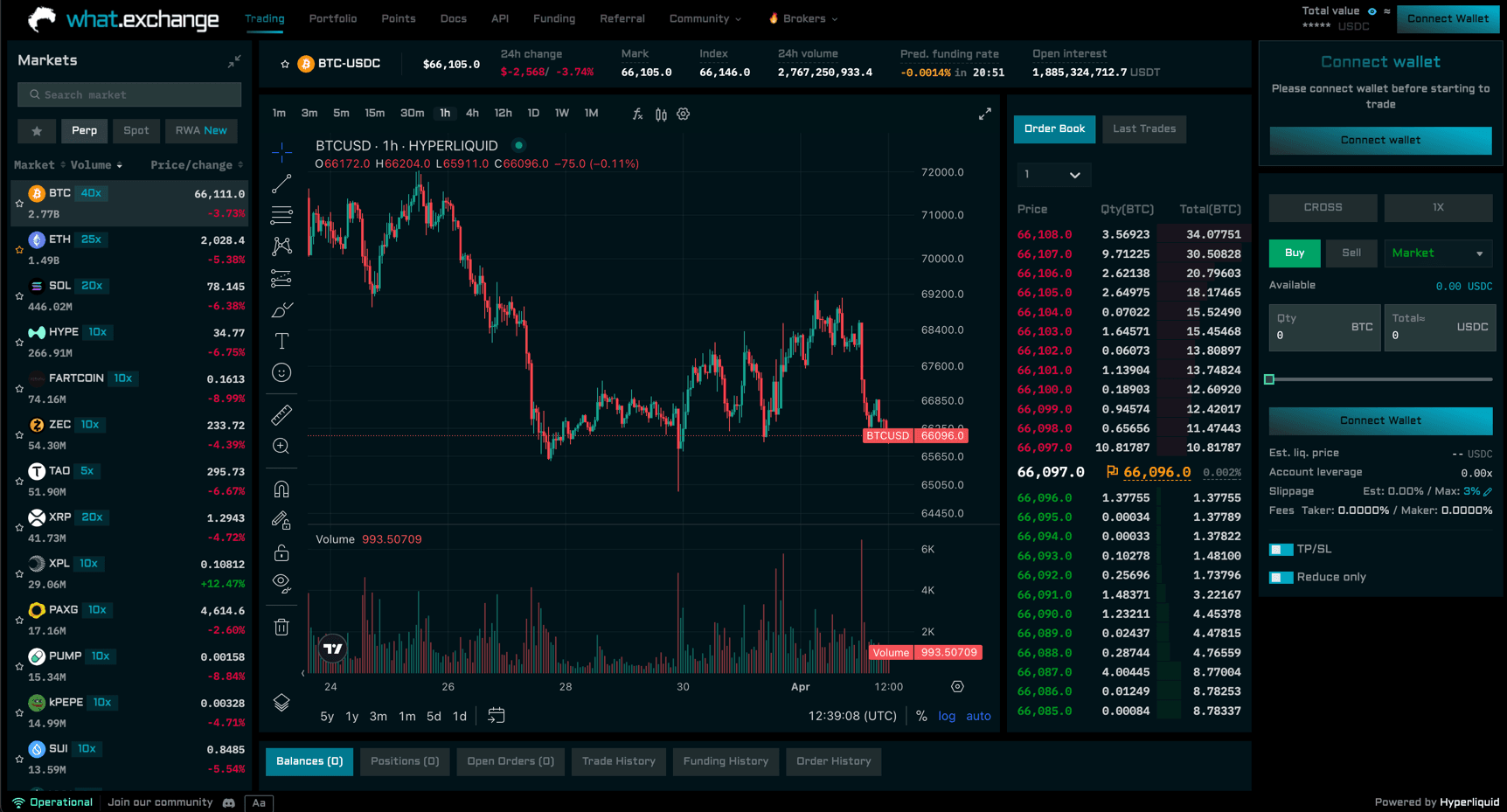Open chart settings via gear icon
Viewport: 1507px width, 812px height.
683,114
